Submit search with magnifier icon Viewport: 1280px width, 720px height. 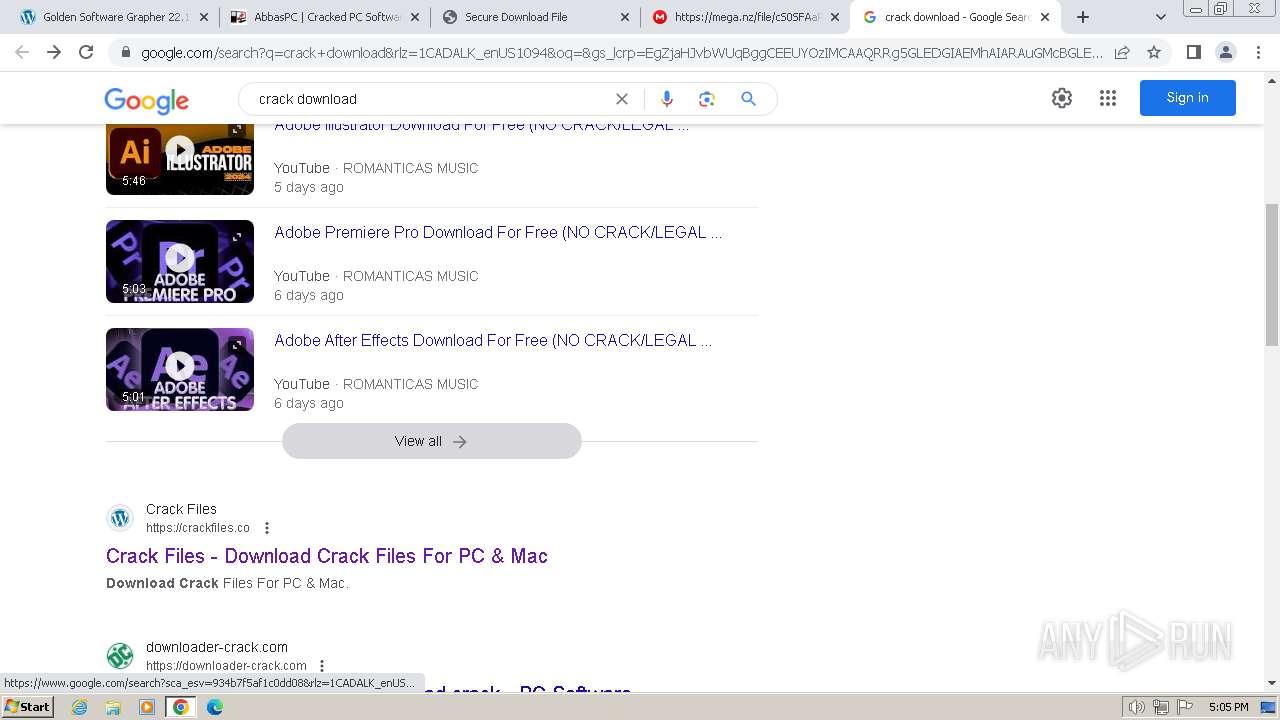(748, 99)
